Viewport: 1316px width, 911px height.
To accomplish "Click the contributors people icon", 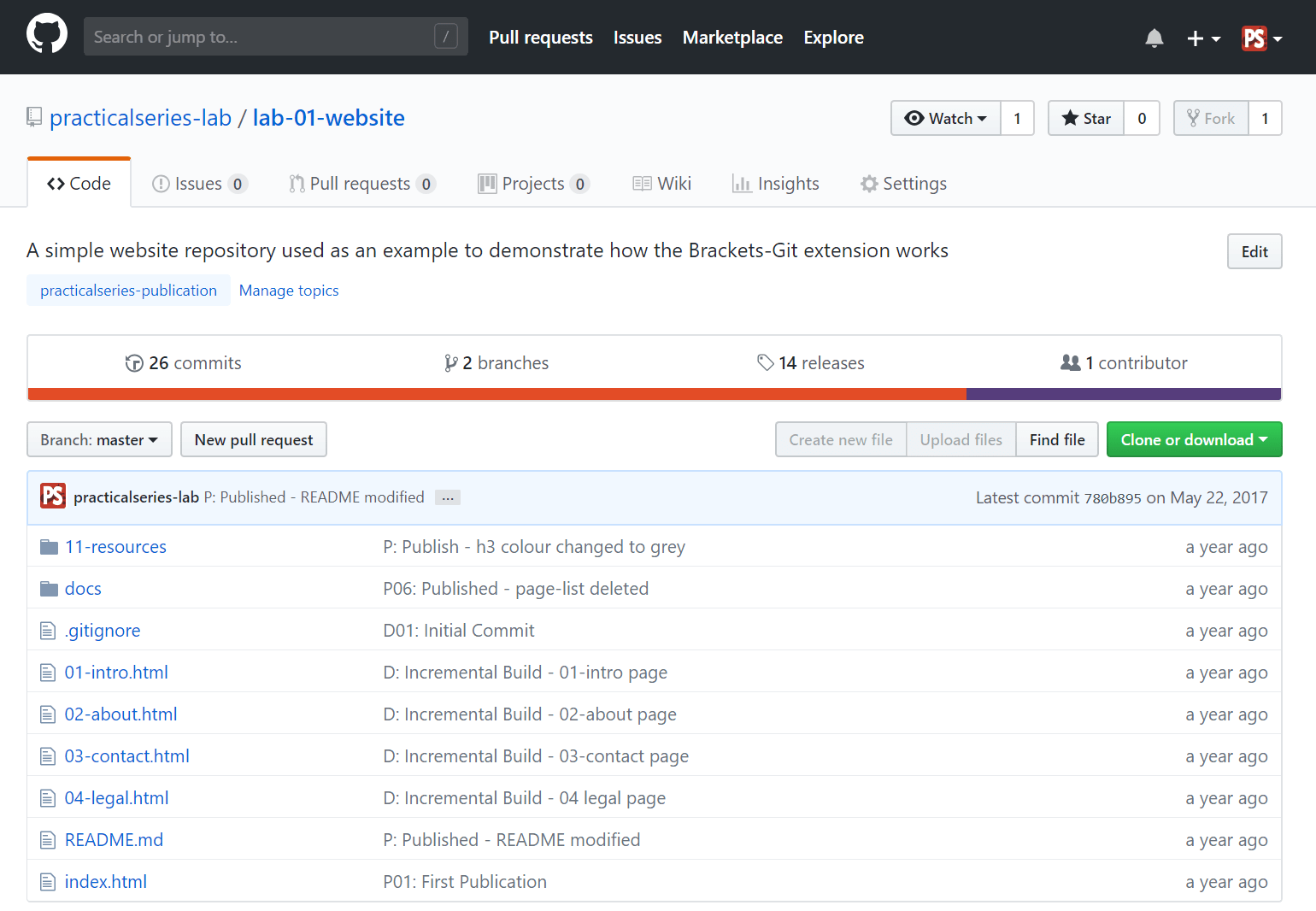I will pyautogui.click(x=1071, y=363).
